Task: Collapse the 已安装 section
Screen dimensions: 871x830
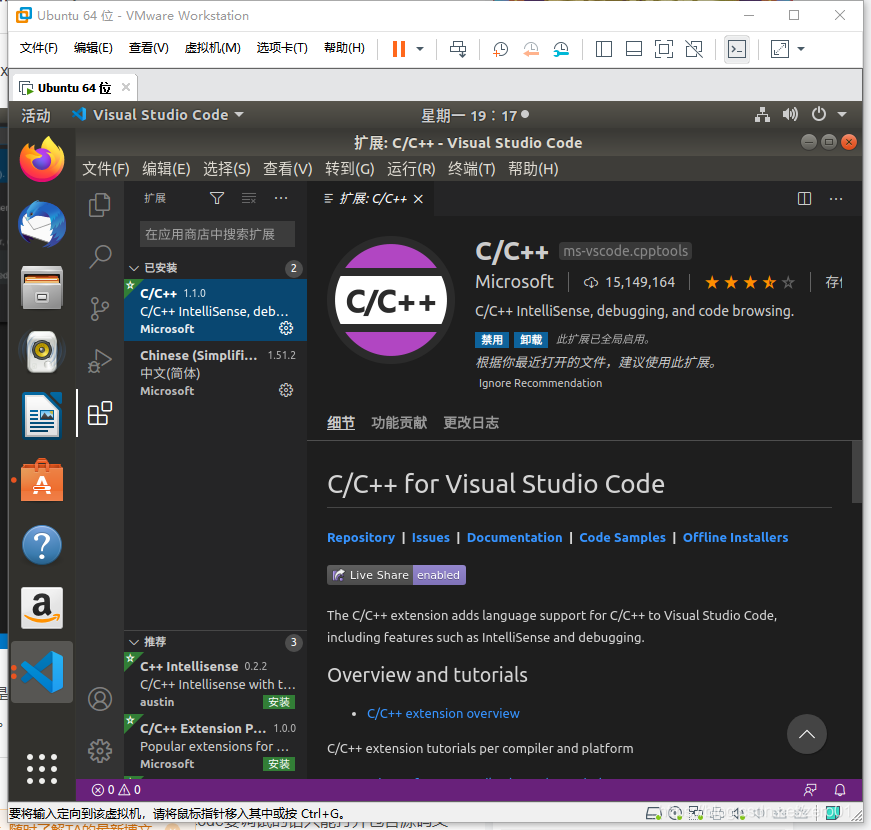Action: (x=133, y=268)
